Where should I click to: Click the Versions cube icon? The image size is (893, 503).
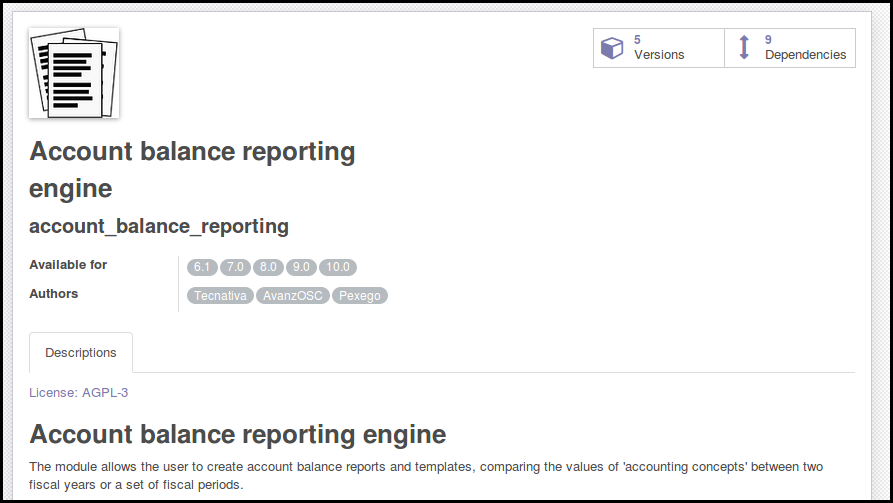point(612,48)
